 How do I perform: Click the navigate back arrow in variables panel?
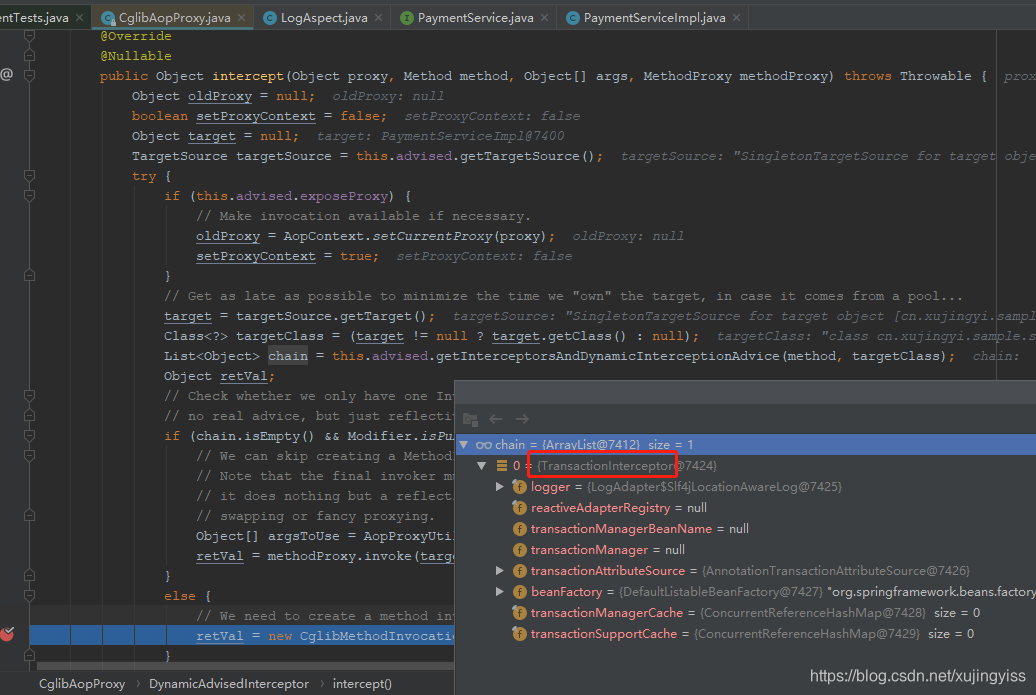pyautogui.click(x=495, y=419)
